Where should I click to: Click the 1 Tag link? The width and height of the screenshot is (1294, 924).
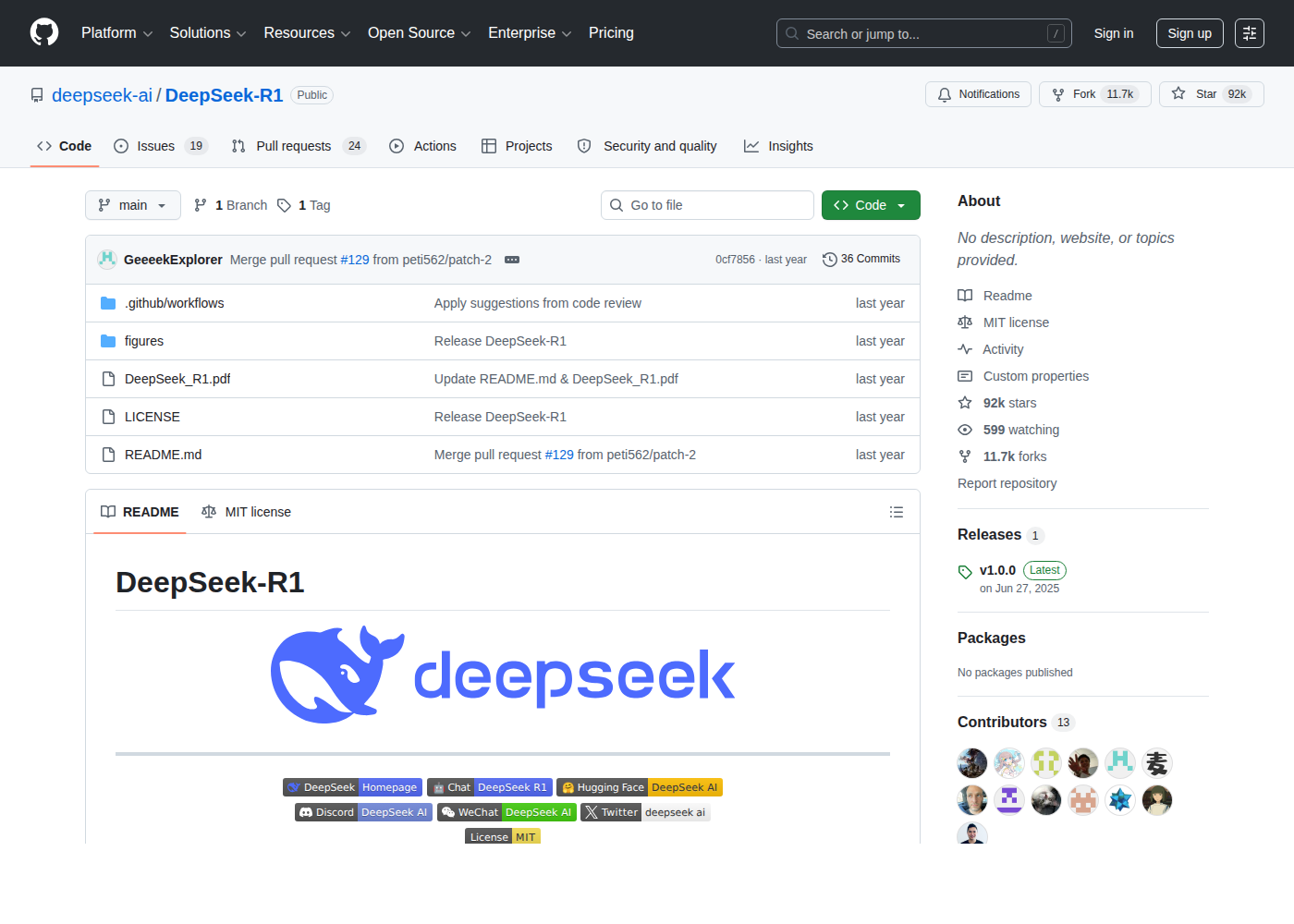[x=304, y=205]
